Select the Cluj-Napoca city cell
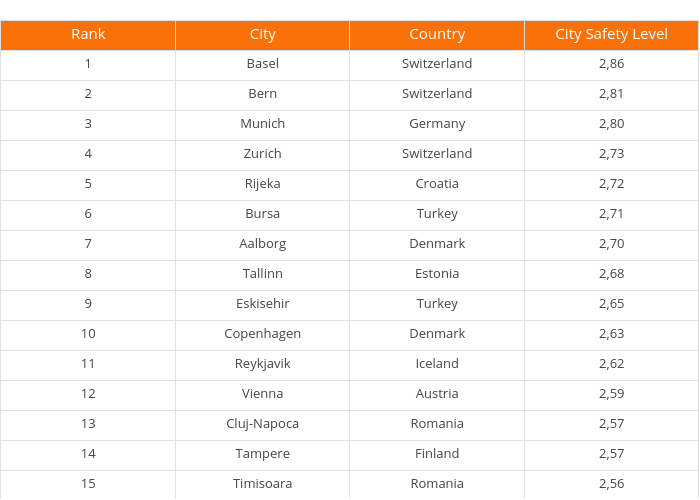 (262, 424)
